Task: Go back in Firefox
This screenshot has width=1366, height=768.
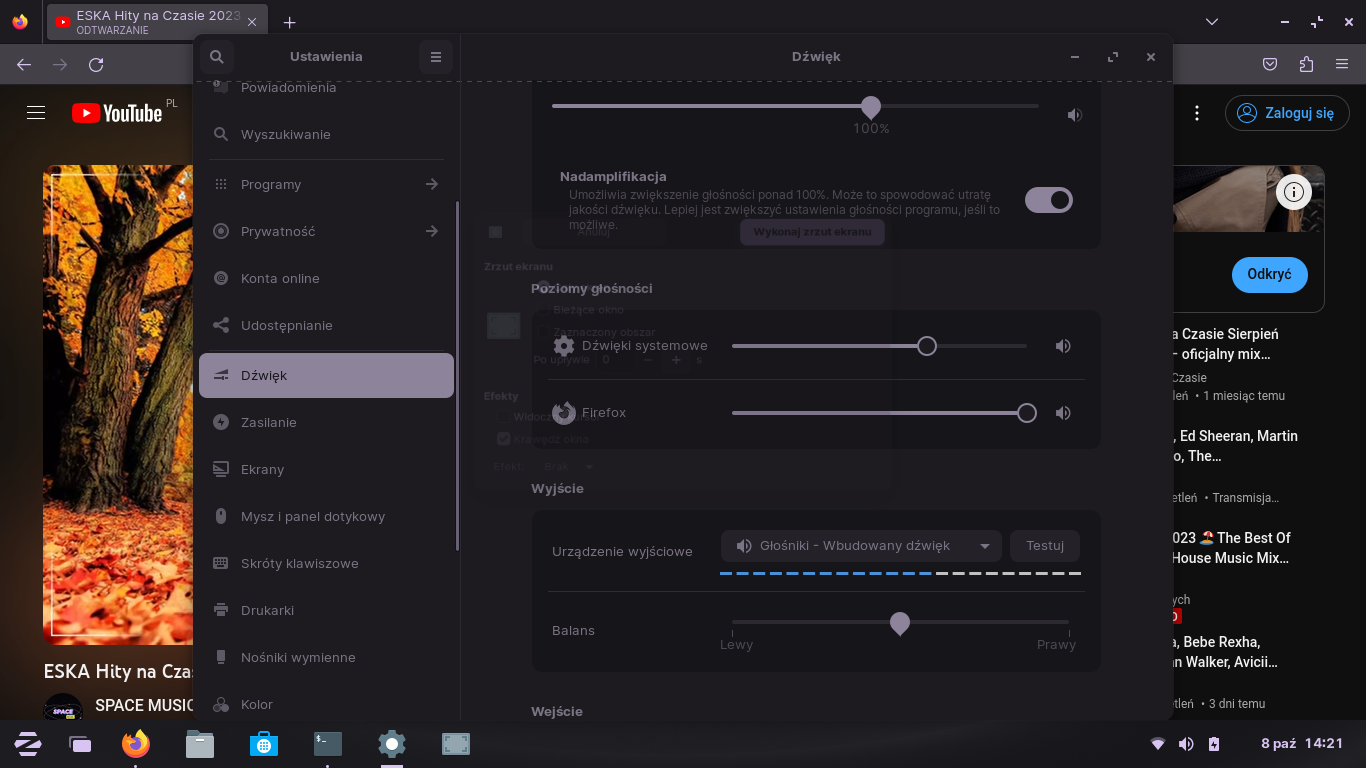Action: pyautogui.click(x=25, y=65)
